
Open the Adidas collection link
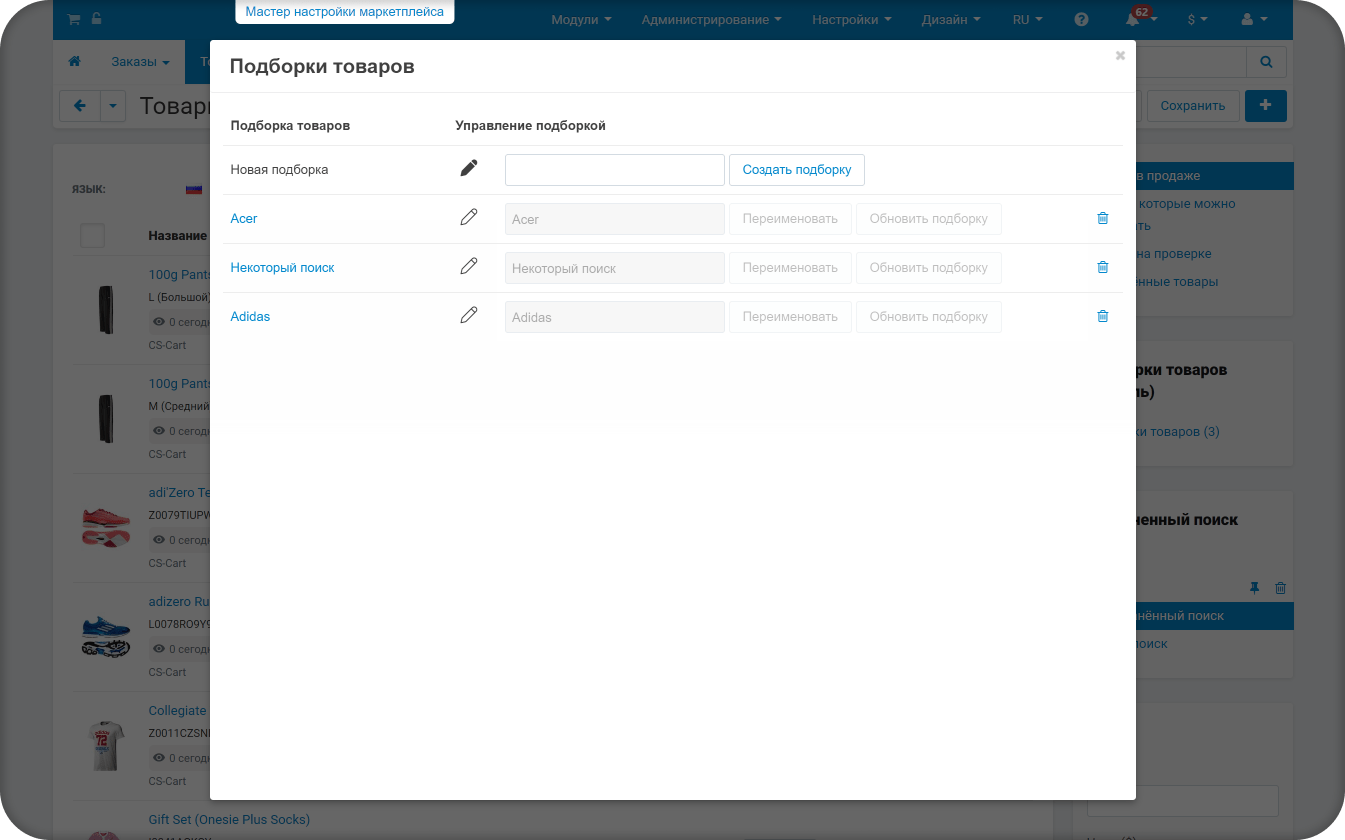[250, 316]
